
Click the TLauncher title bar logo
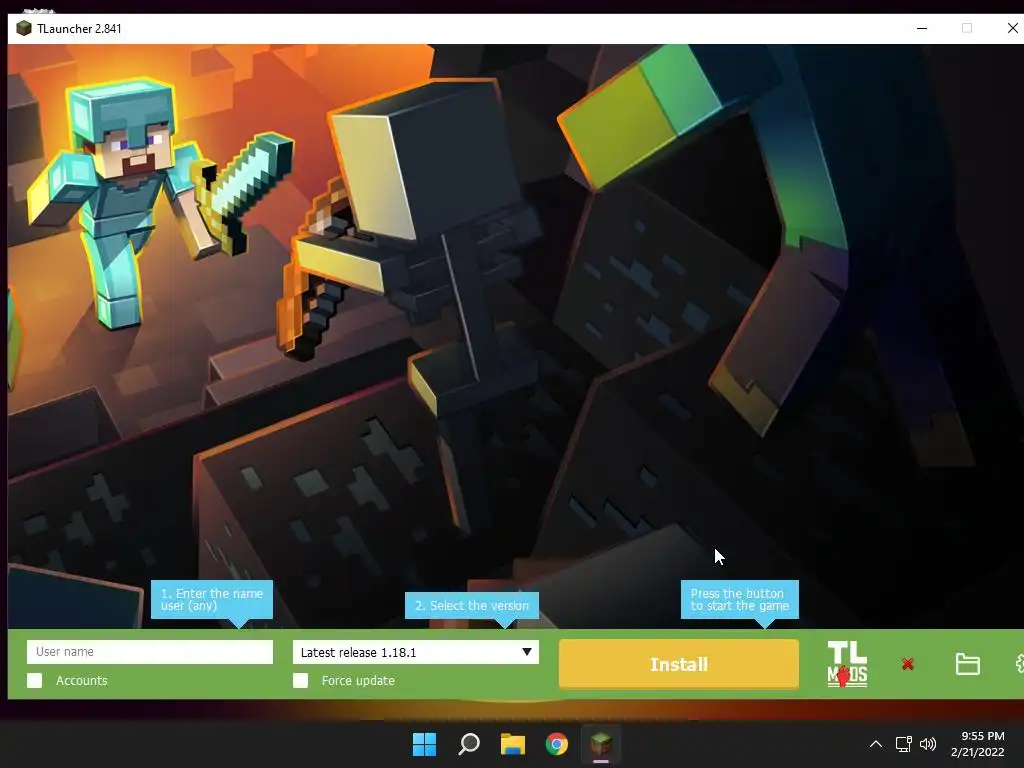[x=24, y=28]
